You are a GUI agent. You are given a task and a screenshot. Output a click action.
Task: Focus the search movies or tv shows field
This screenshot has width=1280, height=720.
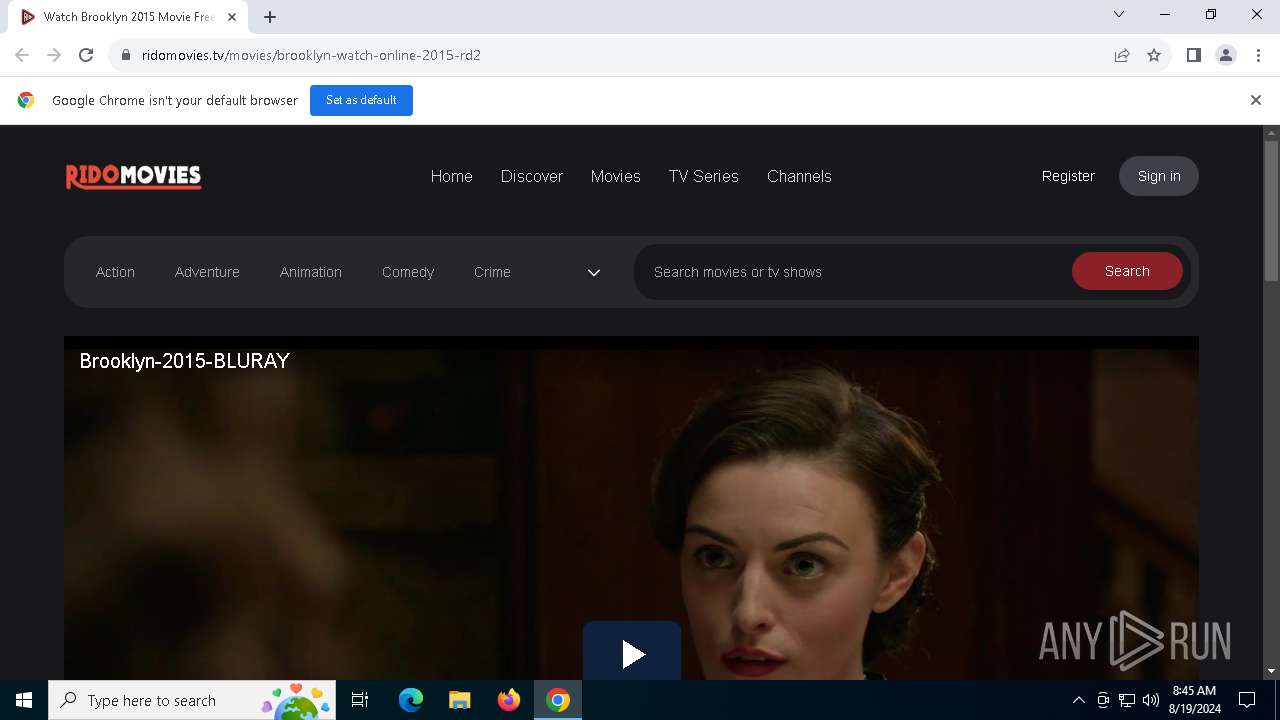coord(853,272)
